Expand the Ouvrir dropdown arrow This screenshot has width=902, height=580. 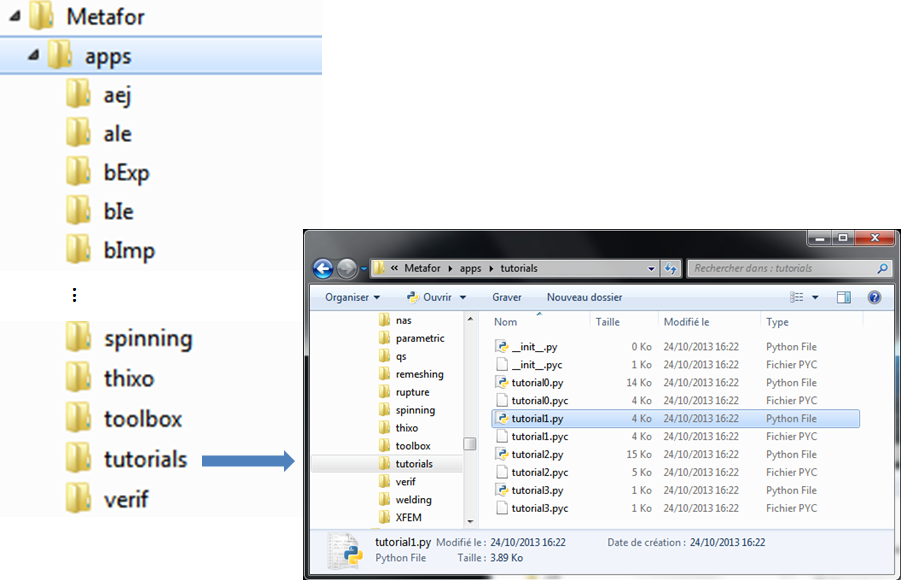pos(463,297)
